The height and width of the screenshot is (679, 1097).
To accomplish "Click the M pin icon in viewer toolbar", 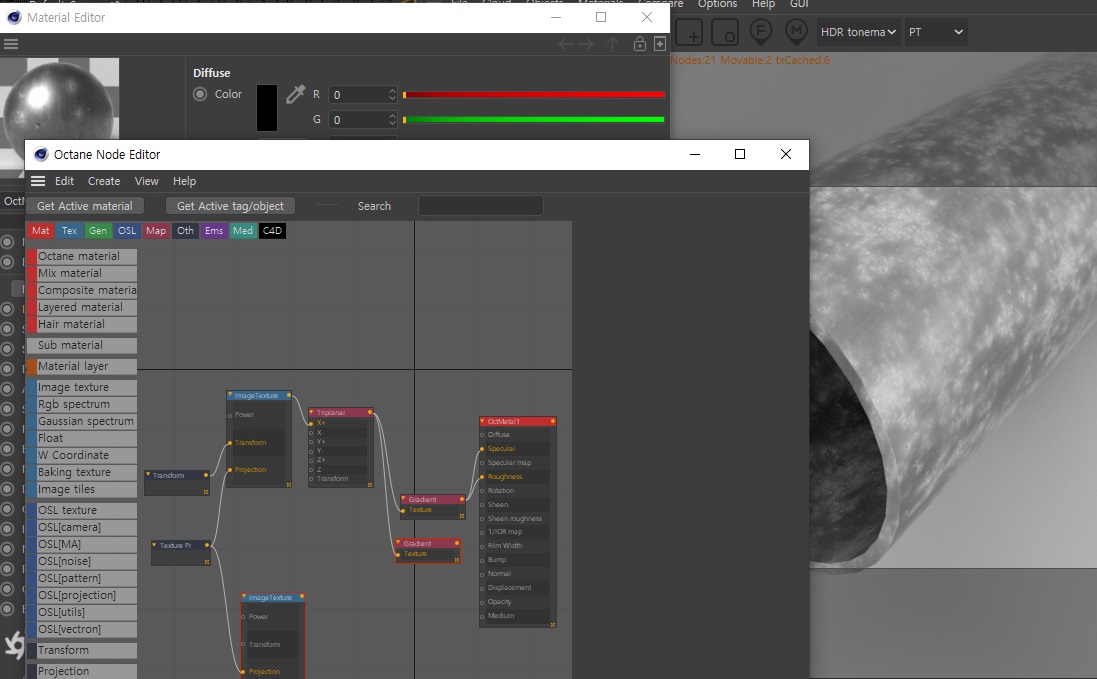I will (x=797, y=32).
